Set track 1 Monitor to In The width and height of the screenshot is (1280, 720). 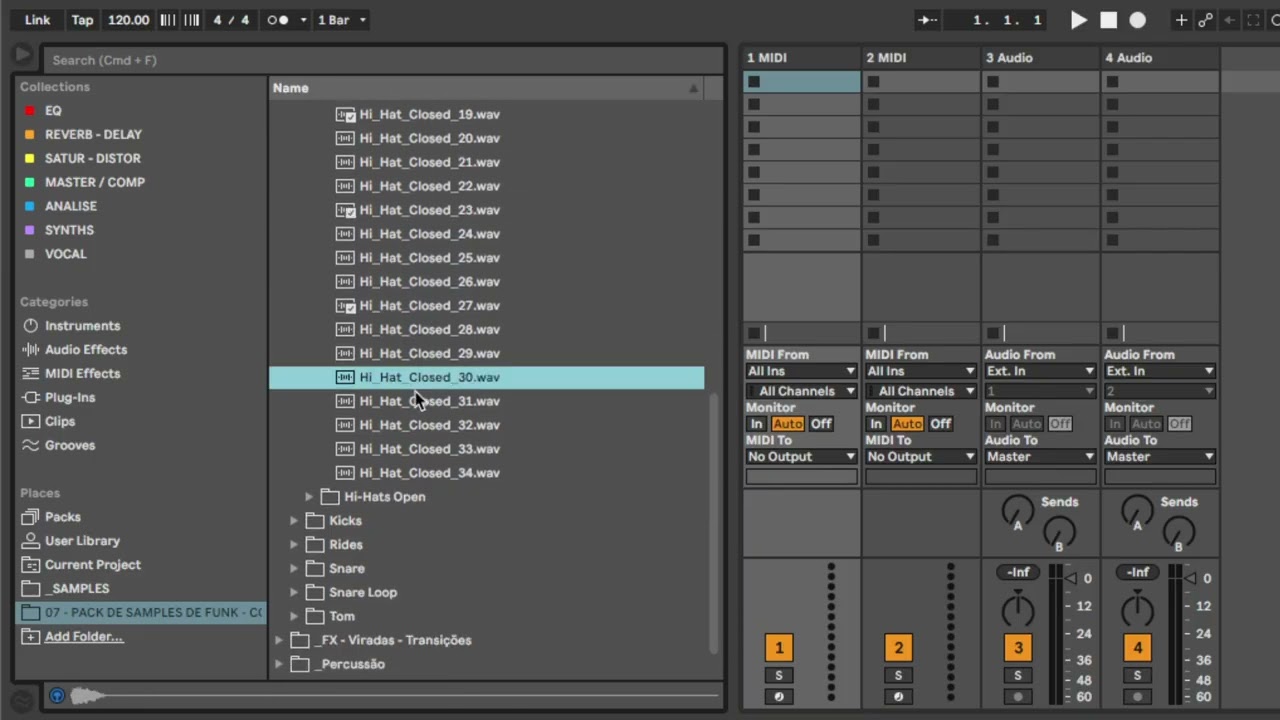pyautogui.click(x=757, y=424)
